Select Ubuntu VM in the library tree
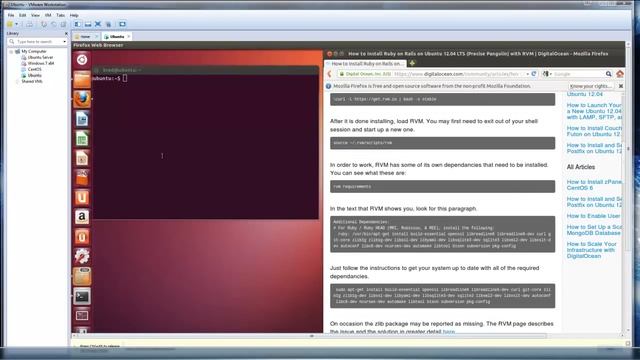The width and height of the screenshot is (640, 360). tap(34, 76)
